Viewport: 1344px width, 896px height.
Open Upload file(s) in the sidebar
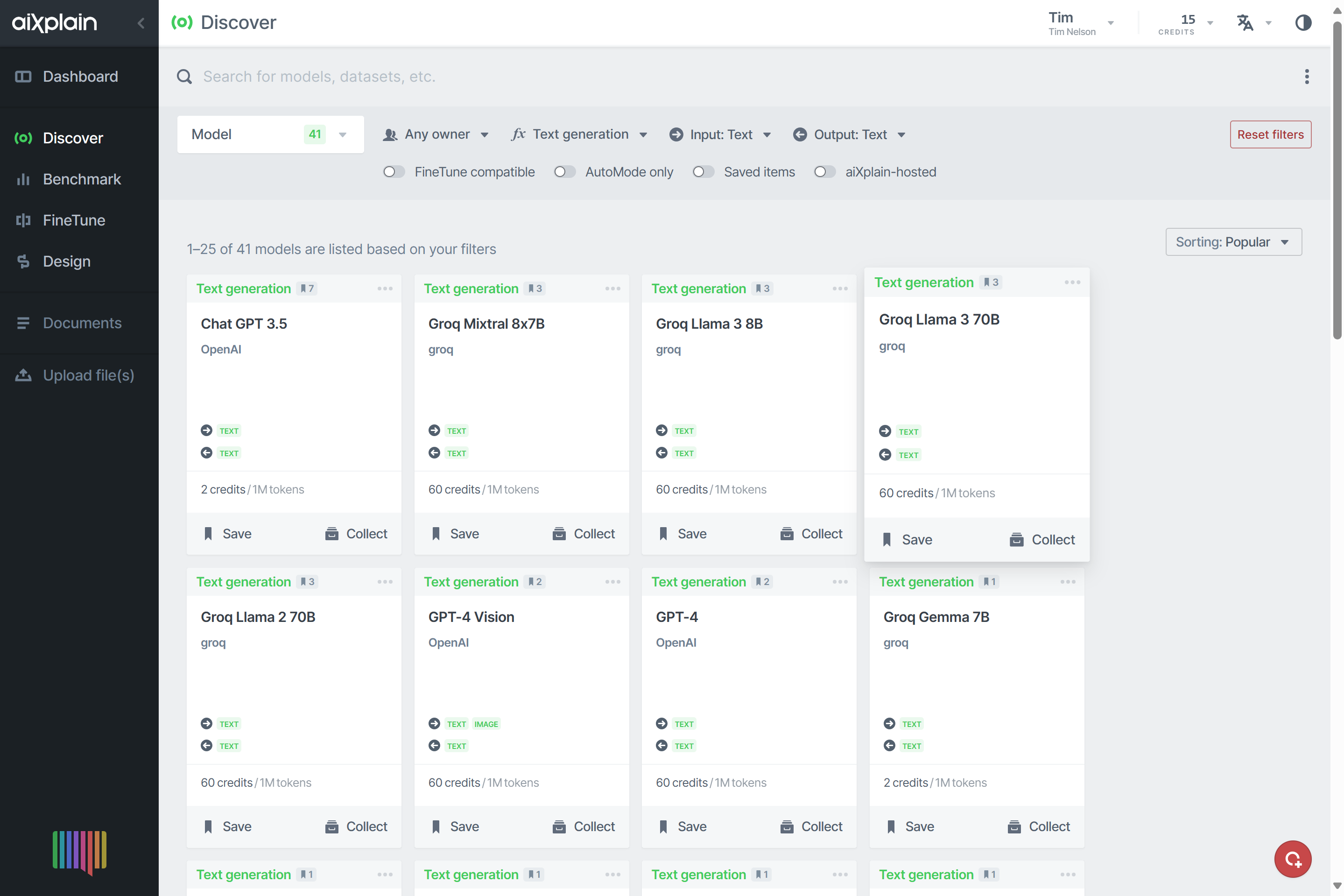pos(79,375)
